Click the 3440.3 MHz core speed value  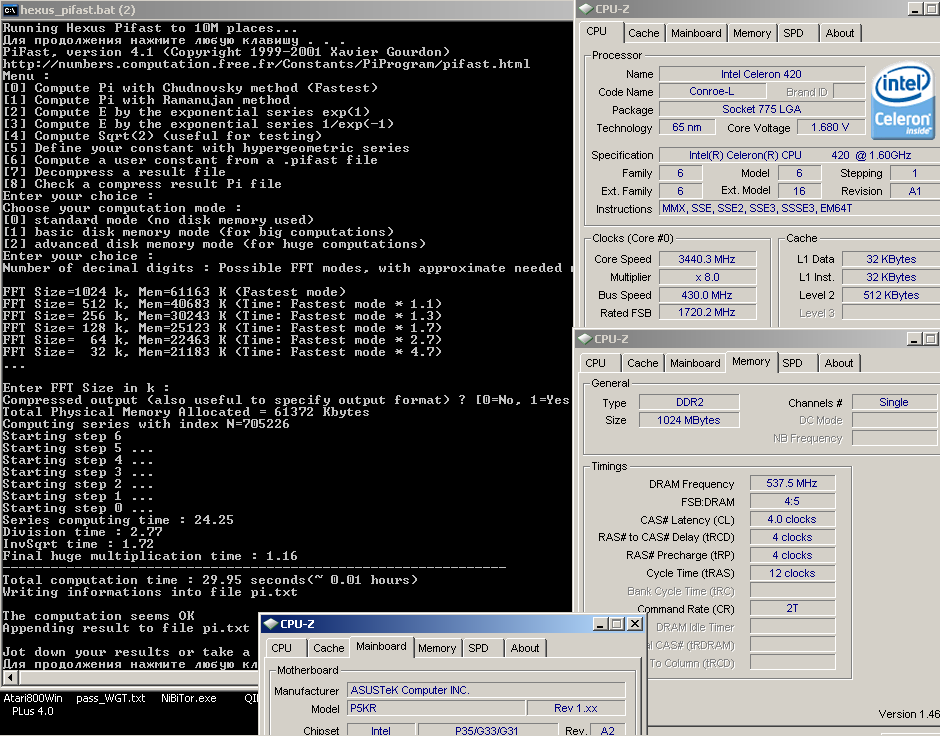tap(707, 260)
